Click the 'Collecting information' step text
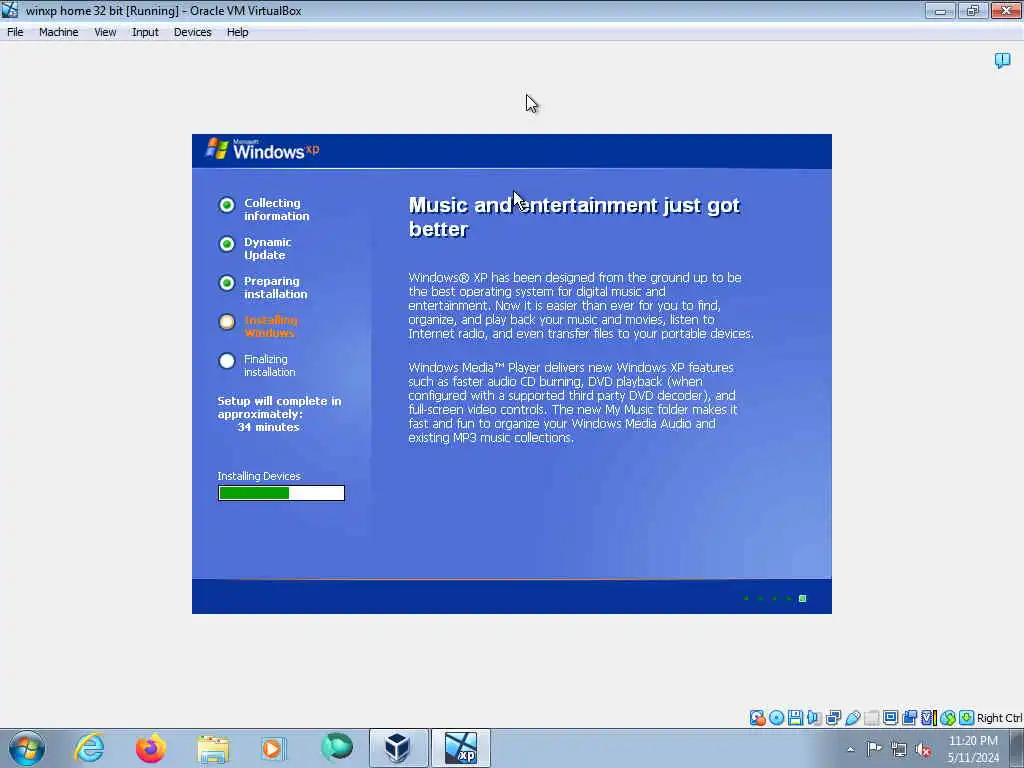Screen dimensions: 1024x768 pos(276,210)
